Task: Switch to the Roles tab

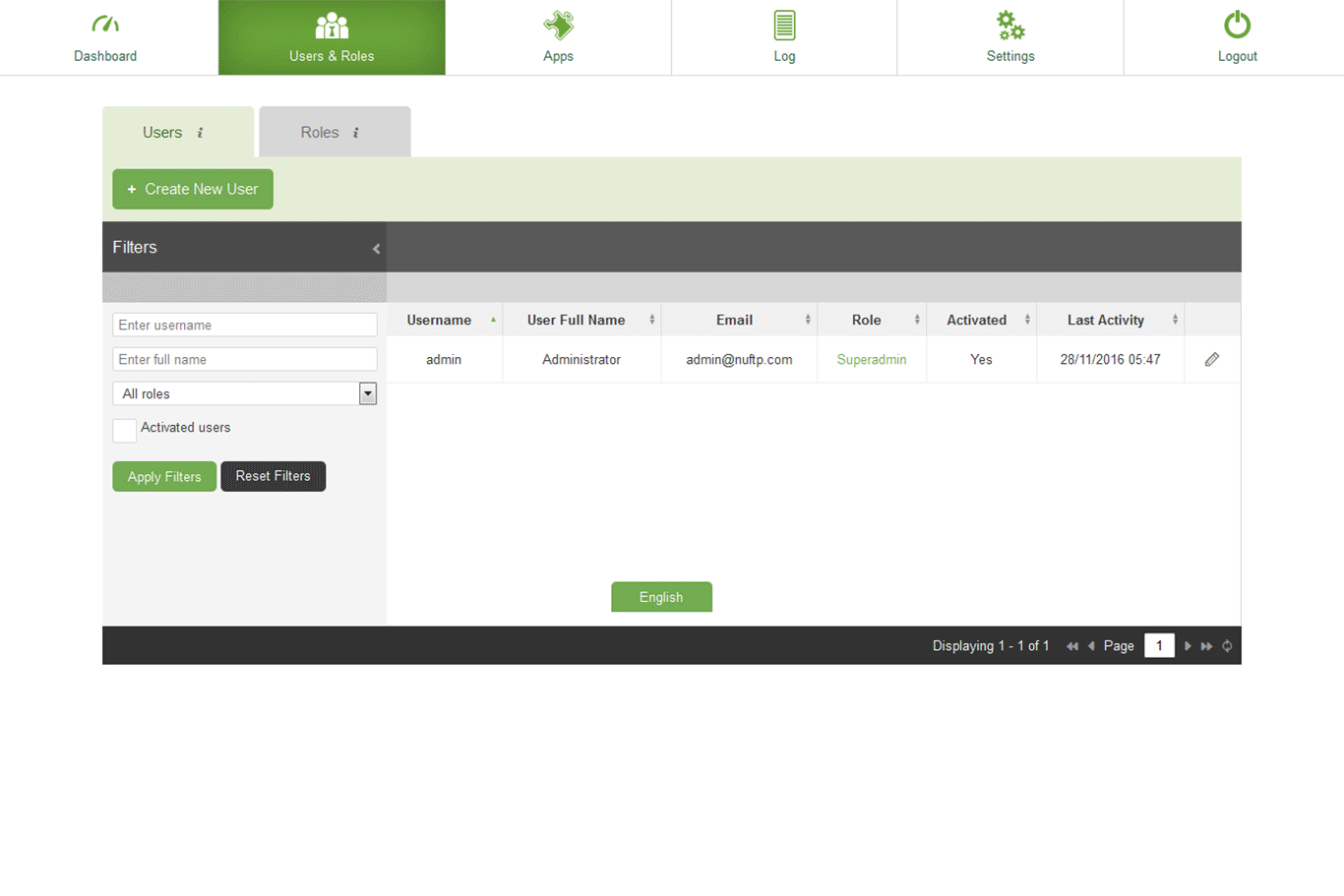Action: (334, 133)
